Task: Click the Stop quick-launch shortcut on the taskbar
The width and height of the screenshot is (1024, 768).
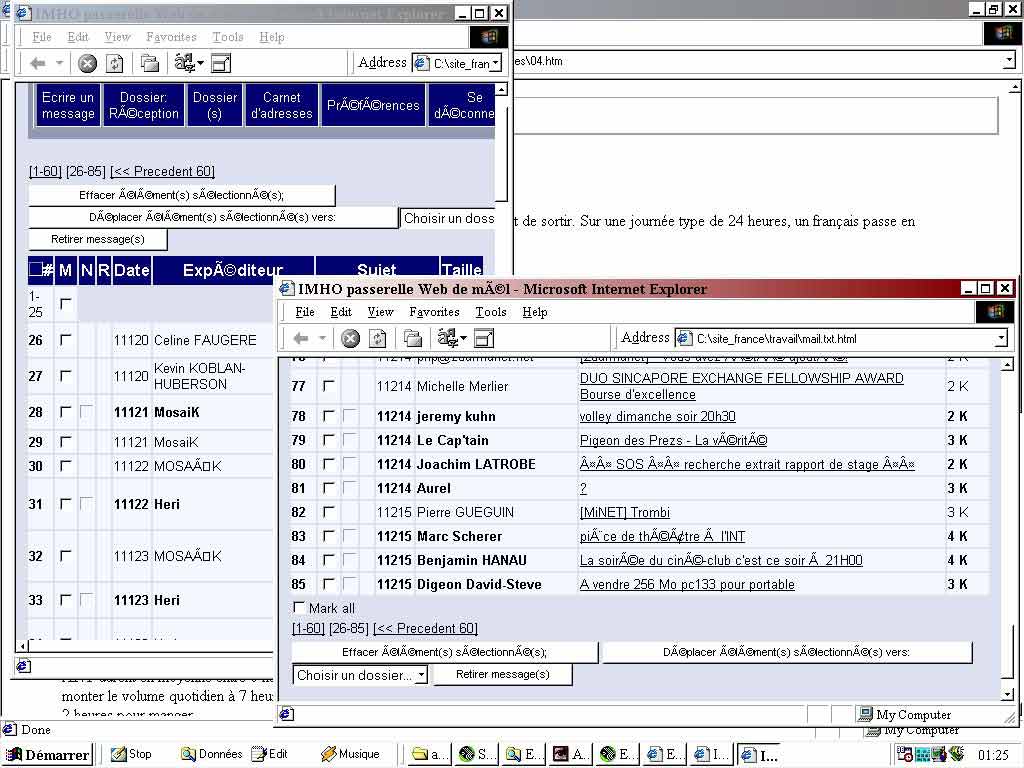Action: [131, 754]
